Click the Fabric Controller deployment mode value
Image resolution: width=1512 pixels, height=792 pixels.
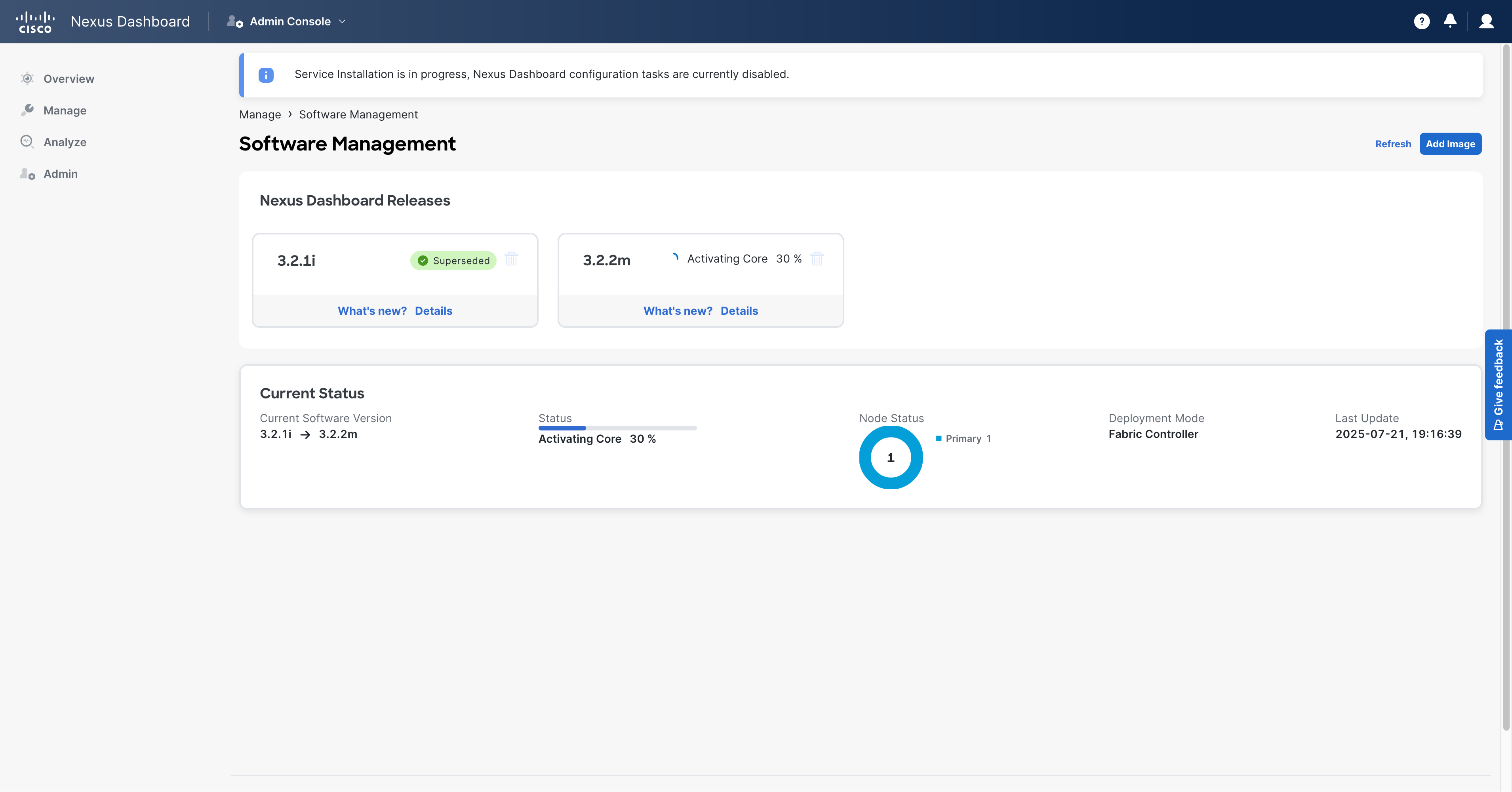1153,434
